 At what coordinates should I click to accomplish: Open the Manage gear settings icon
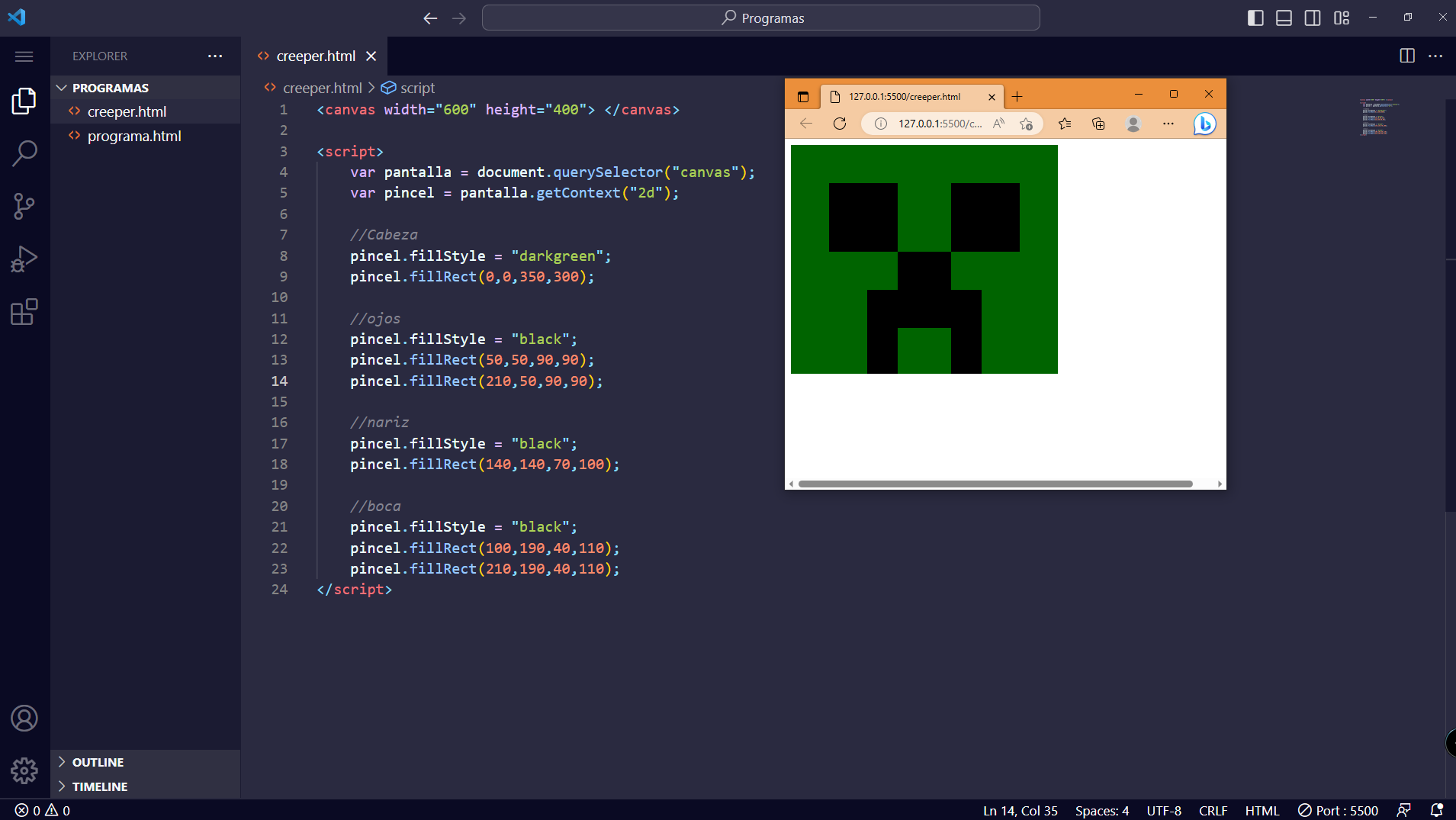point(24,770)
